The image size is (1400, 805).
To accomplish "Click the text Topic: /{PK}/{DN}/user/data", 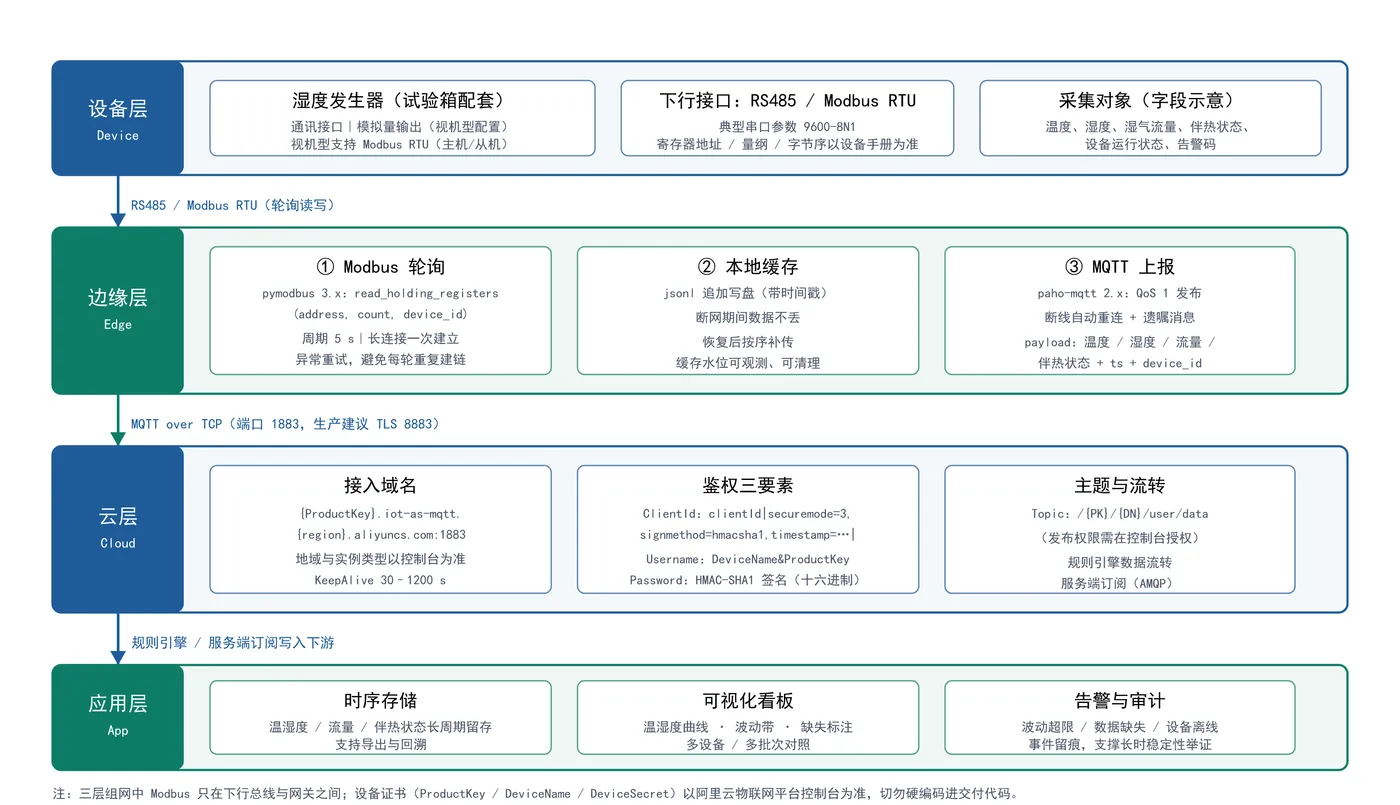I will [1120, 513].
